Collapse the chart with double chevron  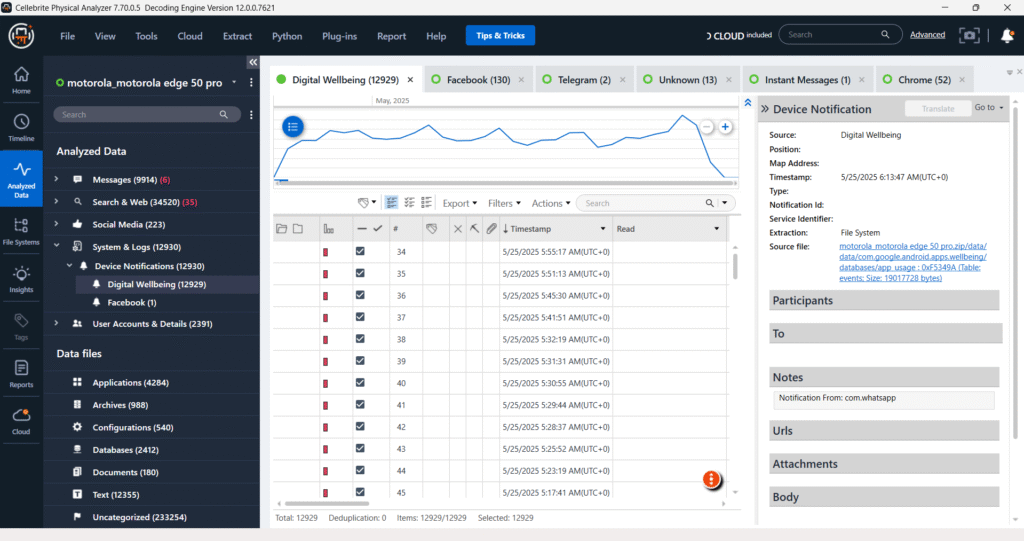(748, 103)
